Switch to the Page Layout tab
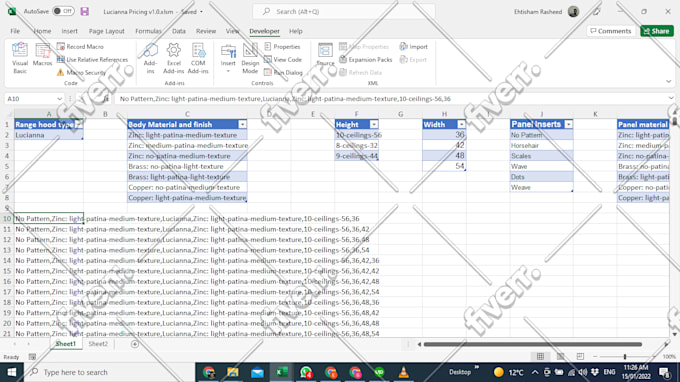The image size is (680, 382). click(x=107, y=31)
